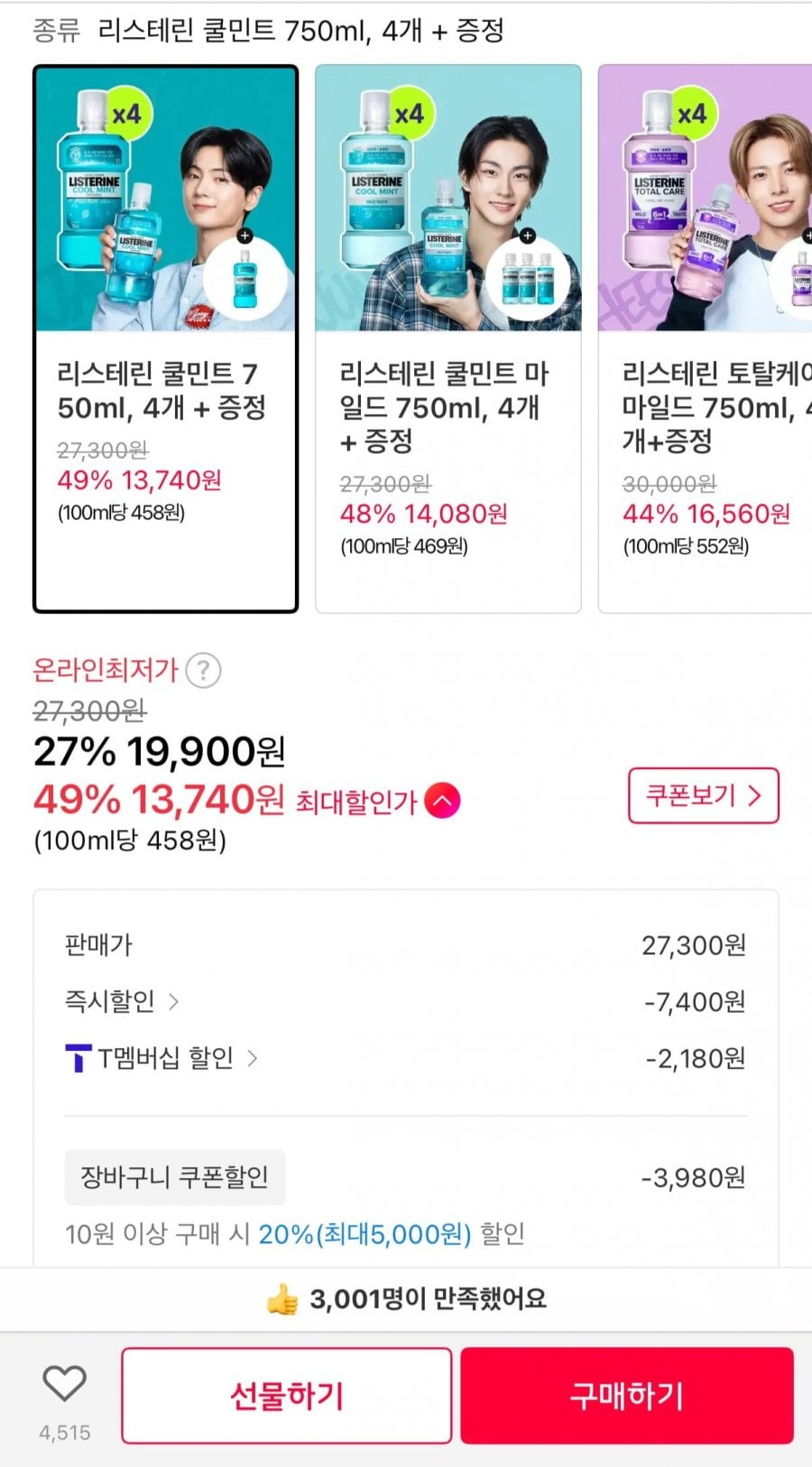812x1467 pixels.
Task: Expand the 즉시할인 instant discount details
Action: (122, 1001)
